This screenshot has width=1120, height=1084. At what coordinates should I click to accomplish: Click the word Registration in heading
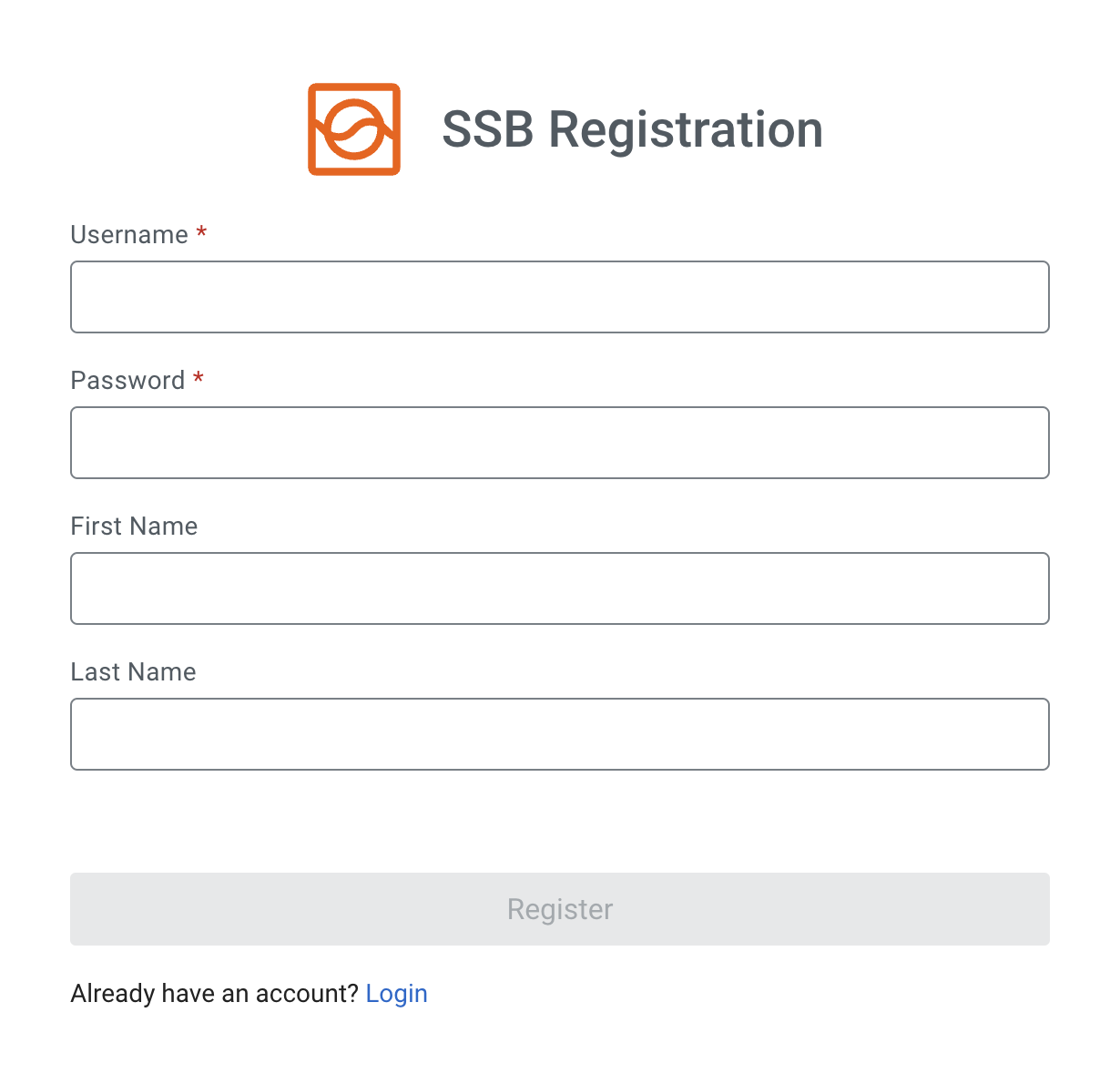pyautogui.click(x=686, y=129)
